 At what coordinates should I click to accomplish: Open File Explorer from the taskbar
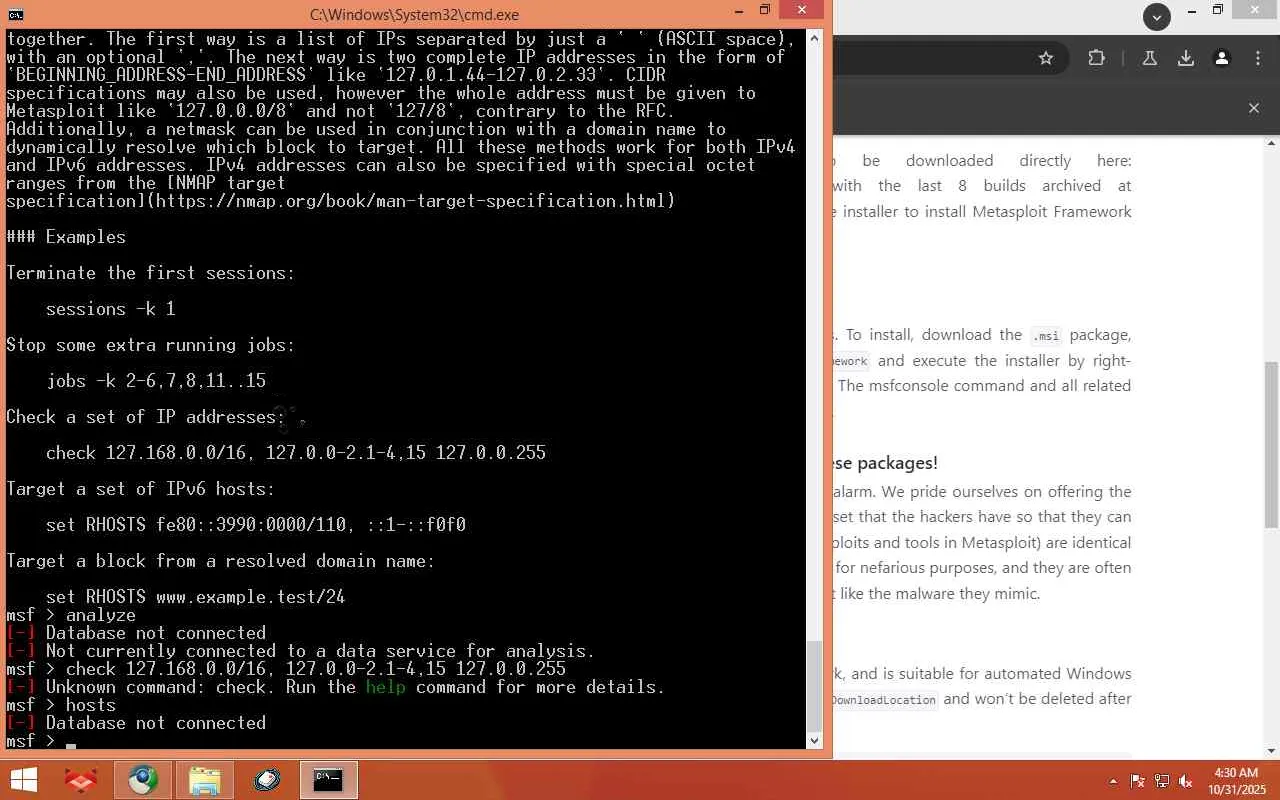click(205, 780)
